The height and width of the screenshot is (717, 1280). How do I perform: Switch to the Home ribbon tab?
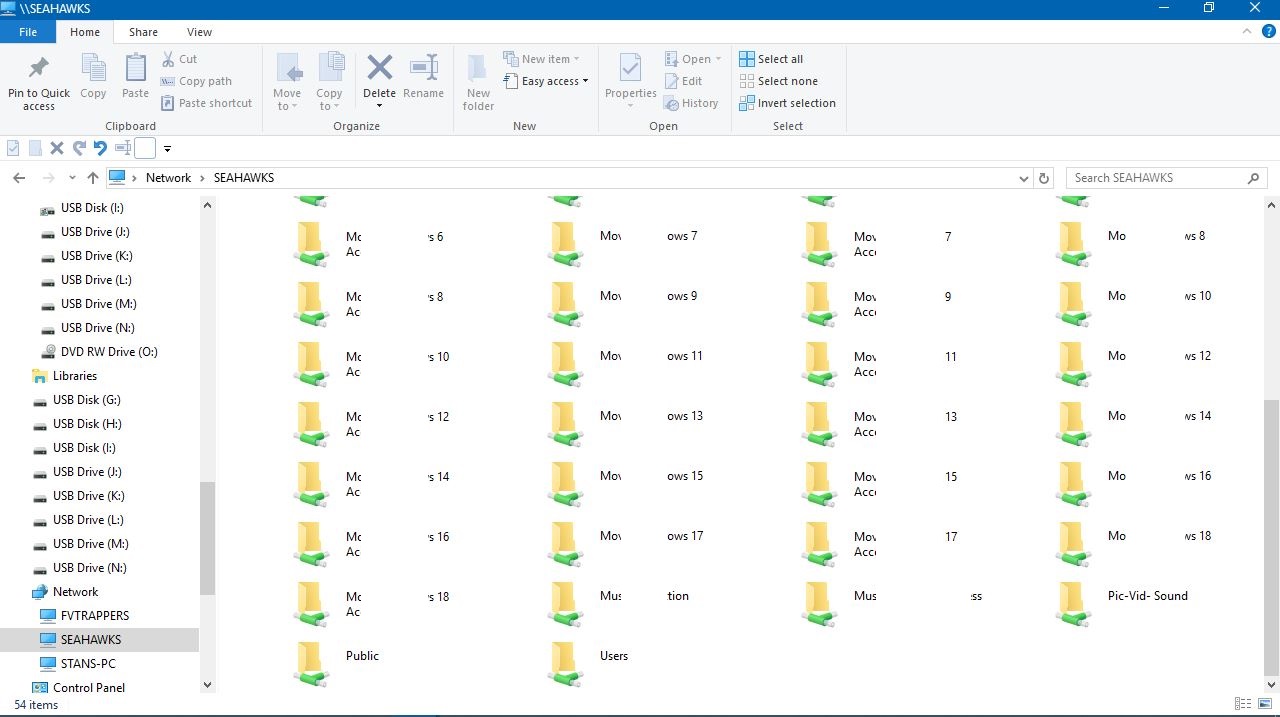point(85,32)
